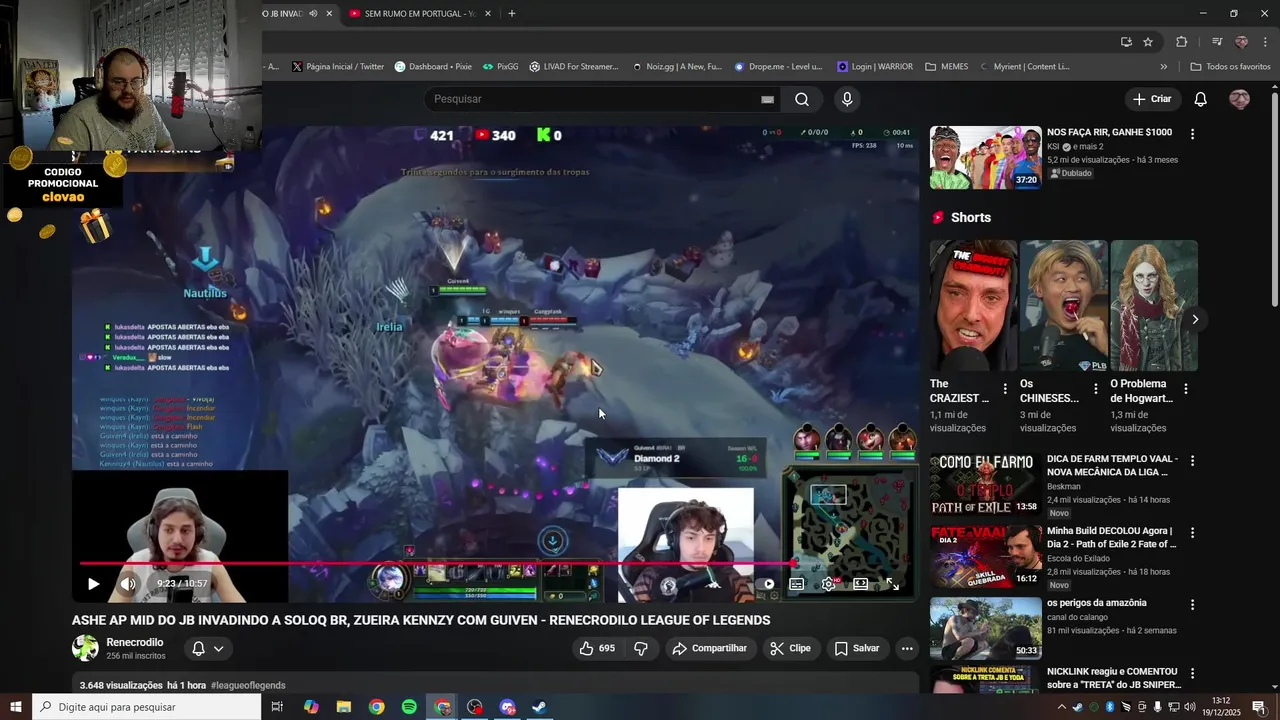The width and height of the screenshot is (1280, 720).
Task: Open the on-screen keyboard icon in search
Action: point(767,99)
